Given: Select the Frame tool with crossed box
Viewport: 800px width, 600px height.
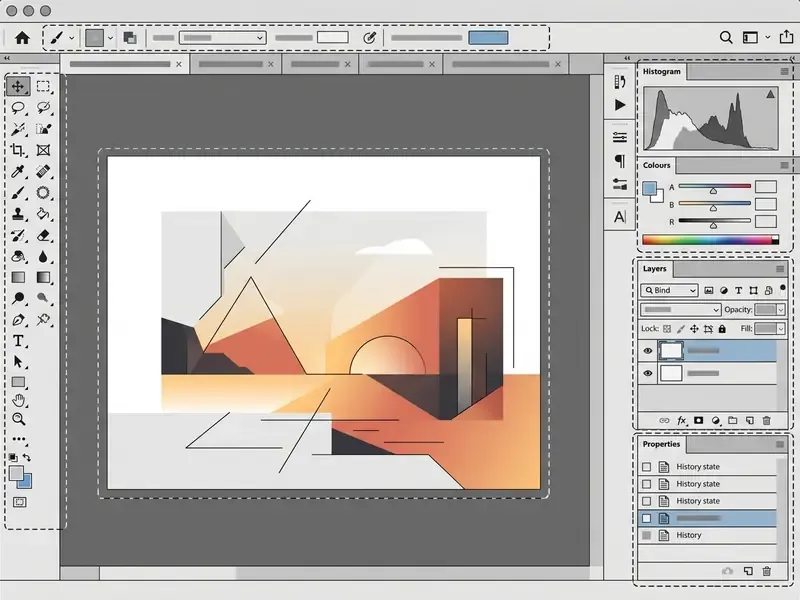Looking at the screenshot, I should pos(43,150).
